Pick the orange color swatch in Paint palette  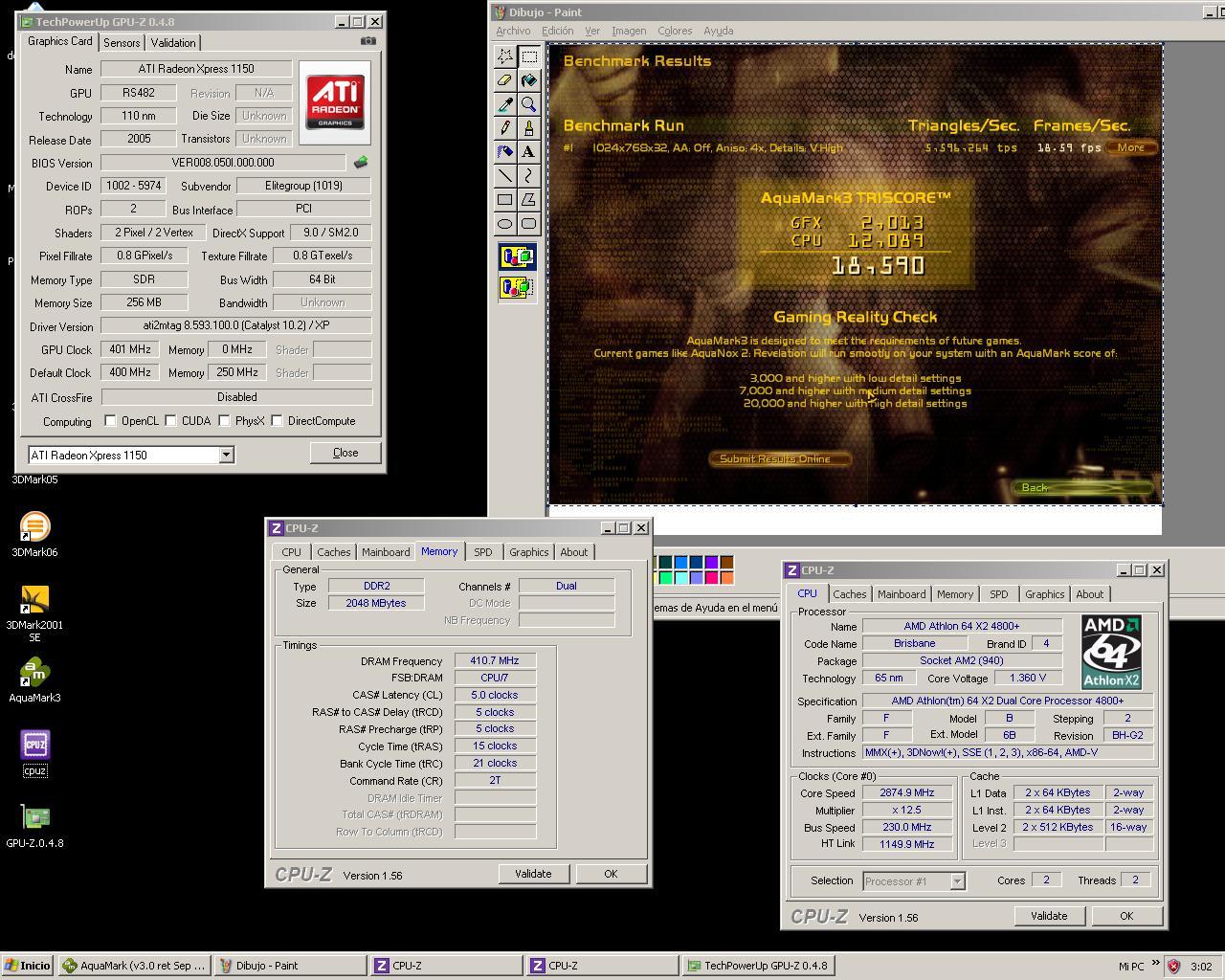[x=726, y=577]
